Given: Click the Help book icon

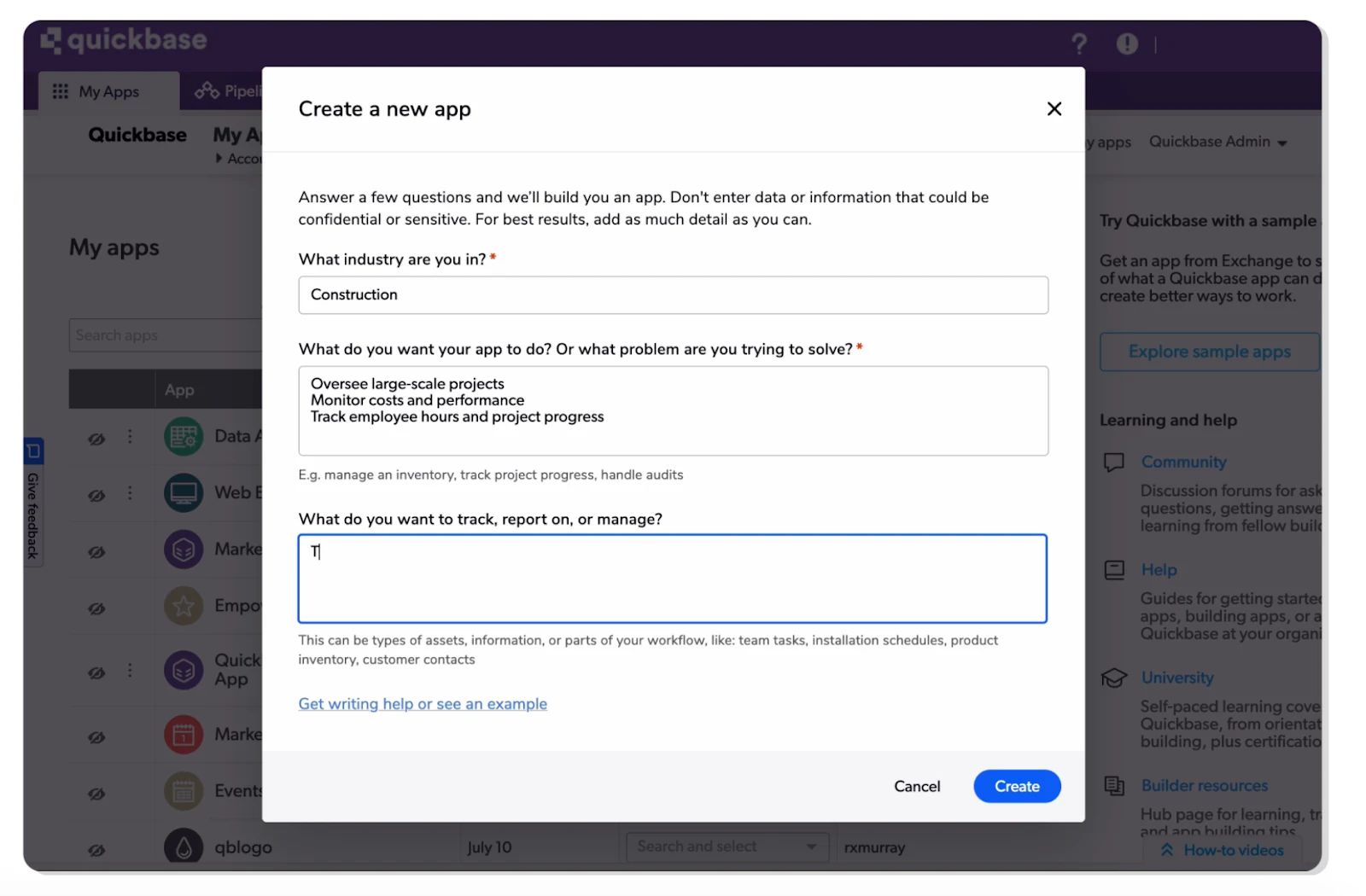Looking at the screenshot, I should tap(1114, 570).
